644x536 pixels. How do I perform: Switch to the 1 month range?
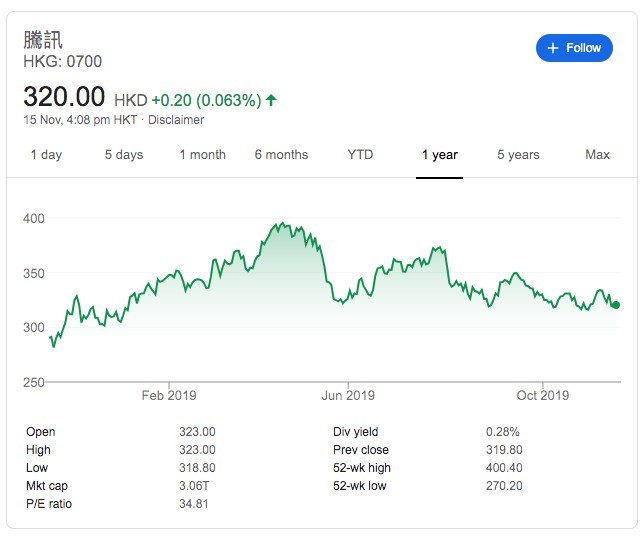point(202,155)
